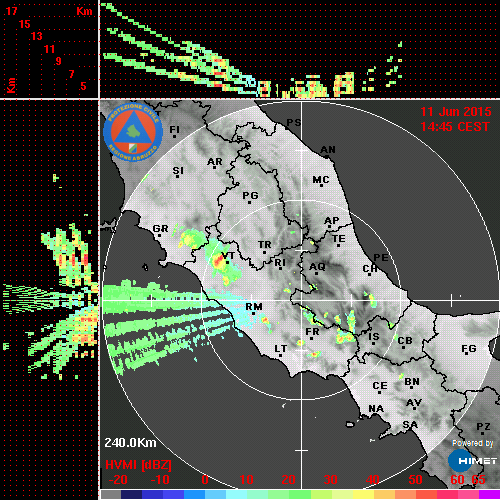500x500 pixels.
Task: Click the 240.0Km range label
Action: coord(130,443)
